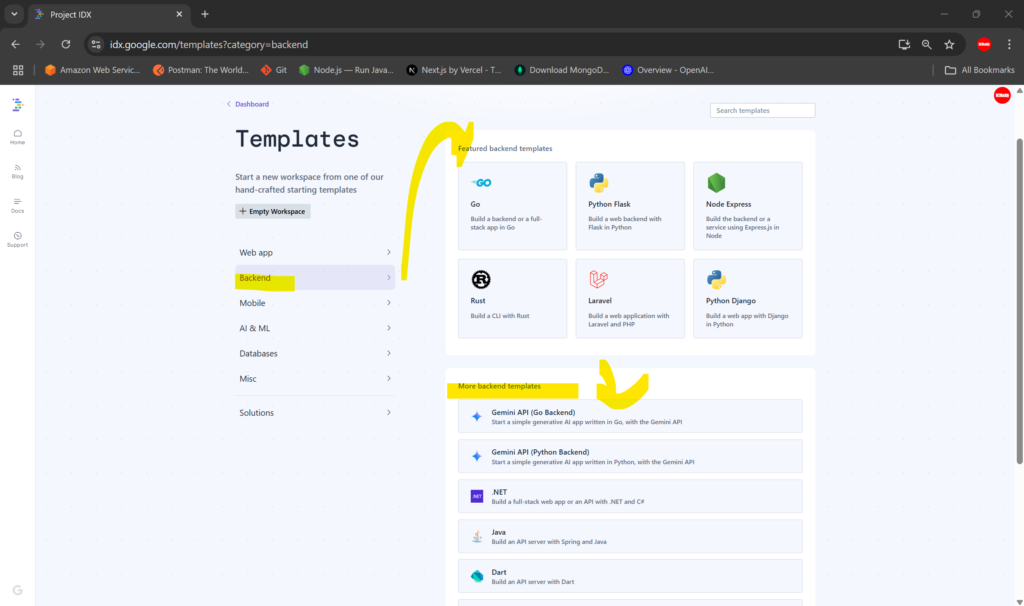Click the Node Express hexagon icon
This screenshot has width=1024, height=606.
pyautogui.click(x=716, y=183)
